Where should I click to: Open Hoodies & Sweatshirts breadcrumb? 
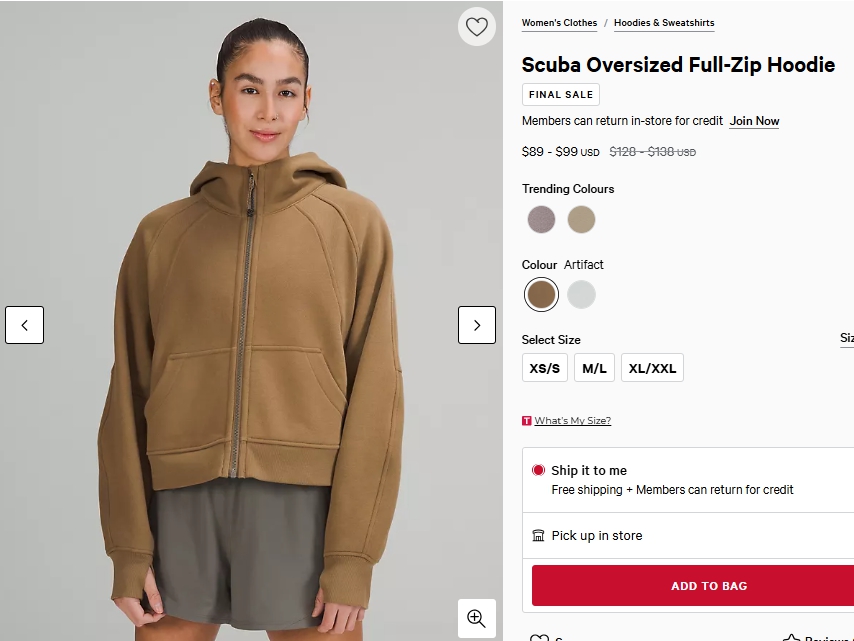[664, 23]
